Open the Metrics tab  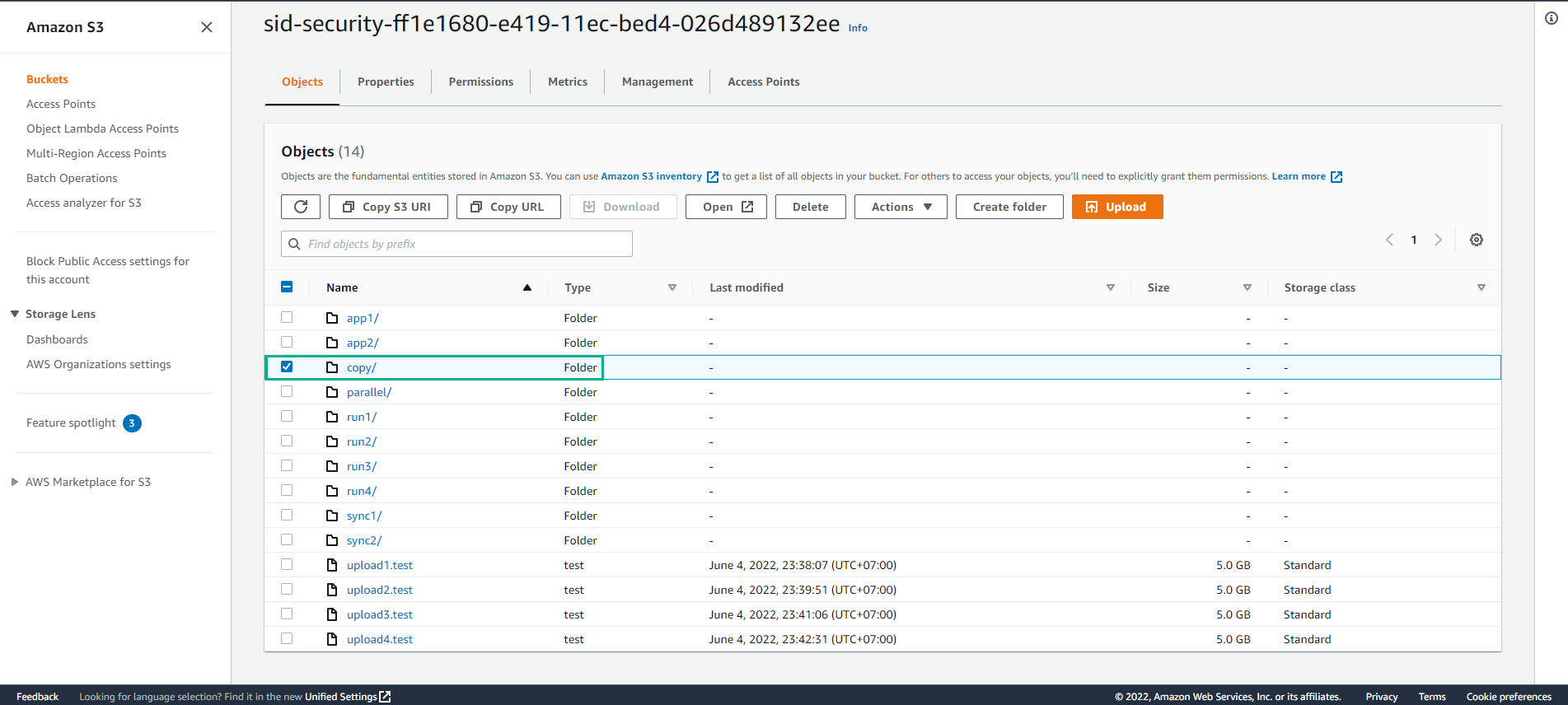(568, 82)
